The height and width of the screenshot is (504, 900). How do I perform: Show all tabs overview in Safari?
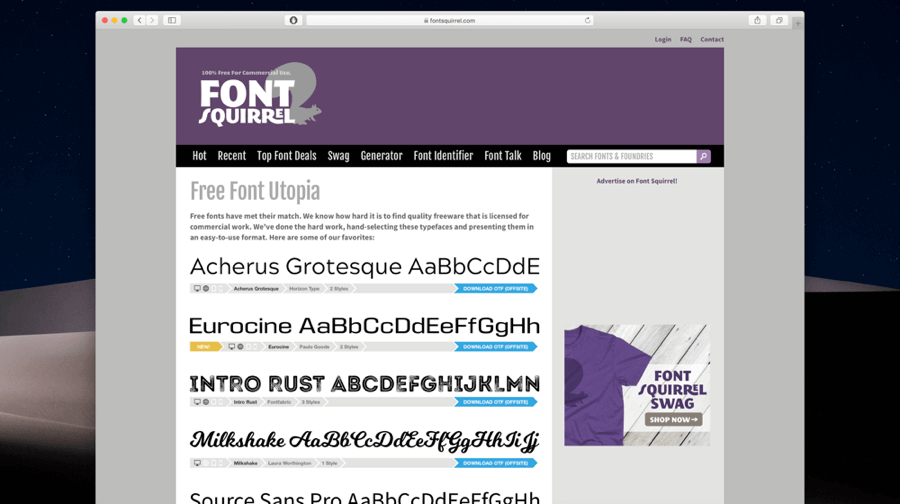tap(779, 20)
